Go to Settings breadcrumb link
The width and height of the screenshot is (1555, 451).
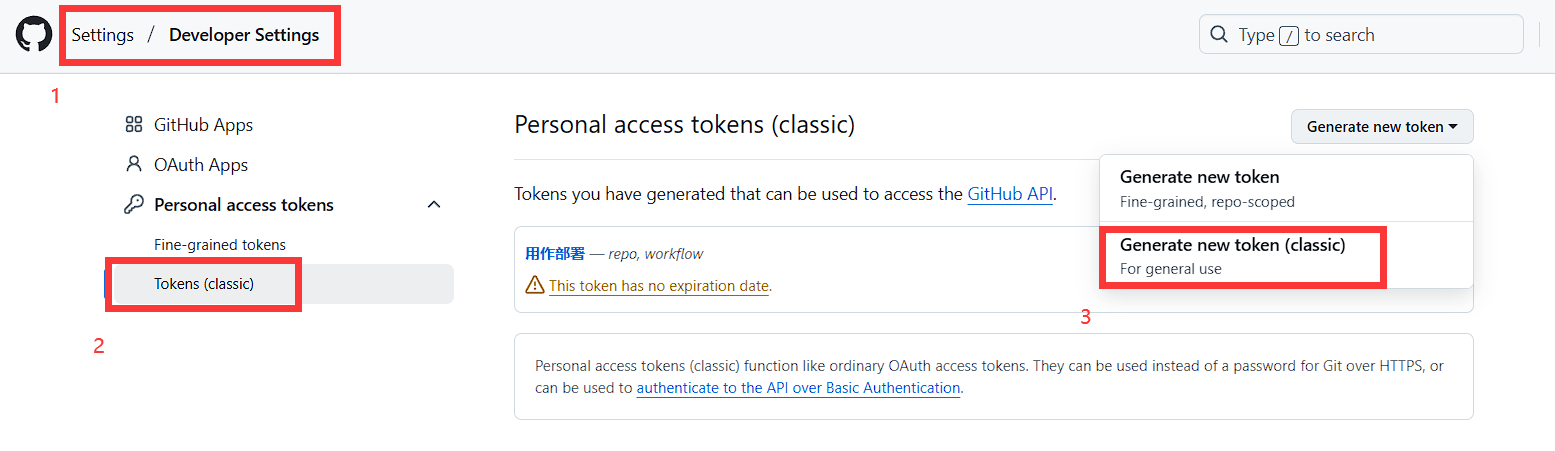click(x=103, y=35)
